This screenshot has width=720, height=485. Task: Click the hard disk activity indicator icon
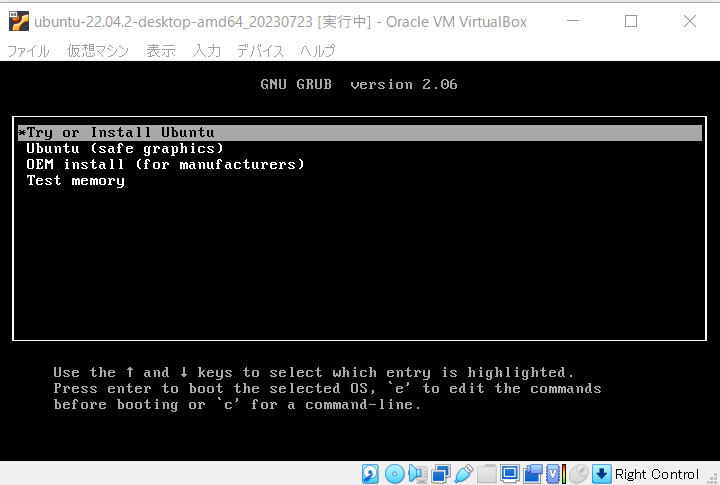[371, 474]
